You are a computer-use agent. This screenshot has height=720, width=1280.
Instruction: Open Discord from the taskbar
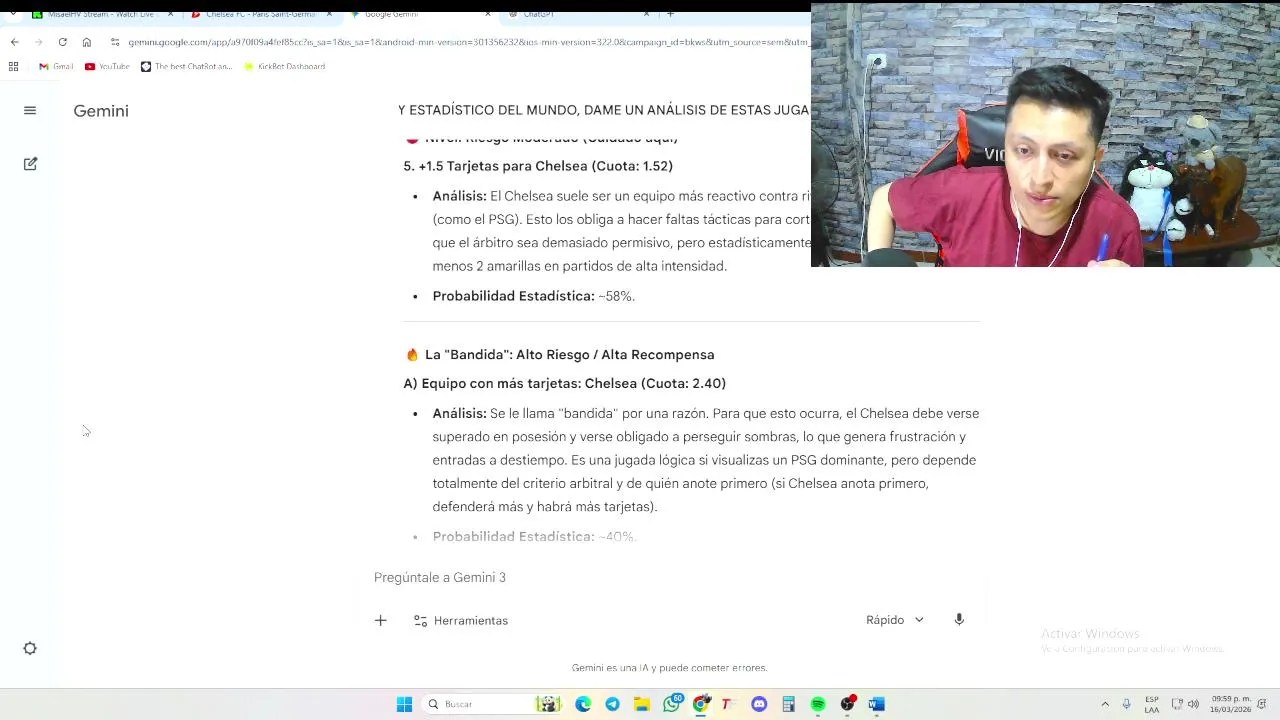759,704
